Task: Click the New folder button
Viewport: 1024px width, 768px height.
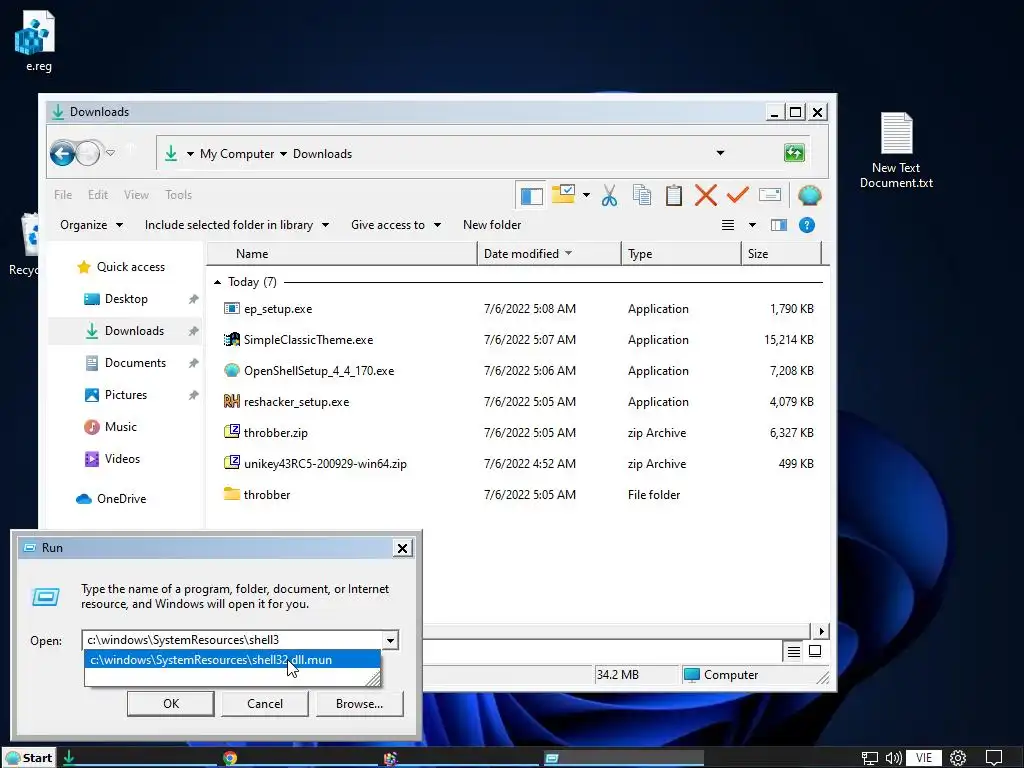Action: tap(492, 225)
